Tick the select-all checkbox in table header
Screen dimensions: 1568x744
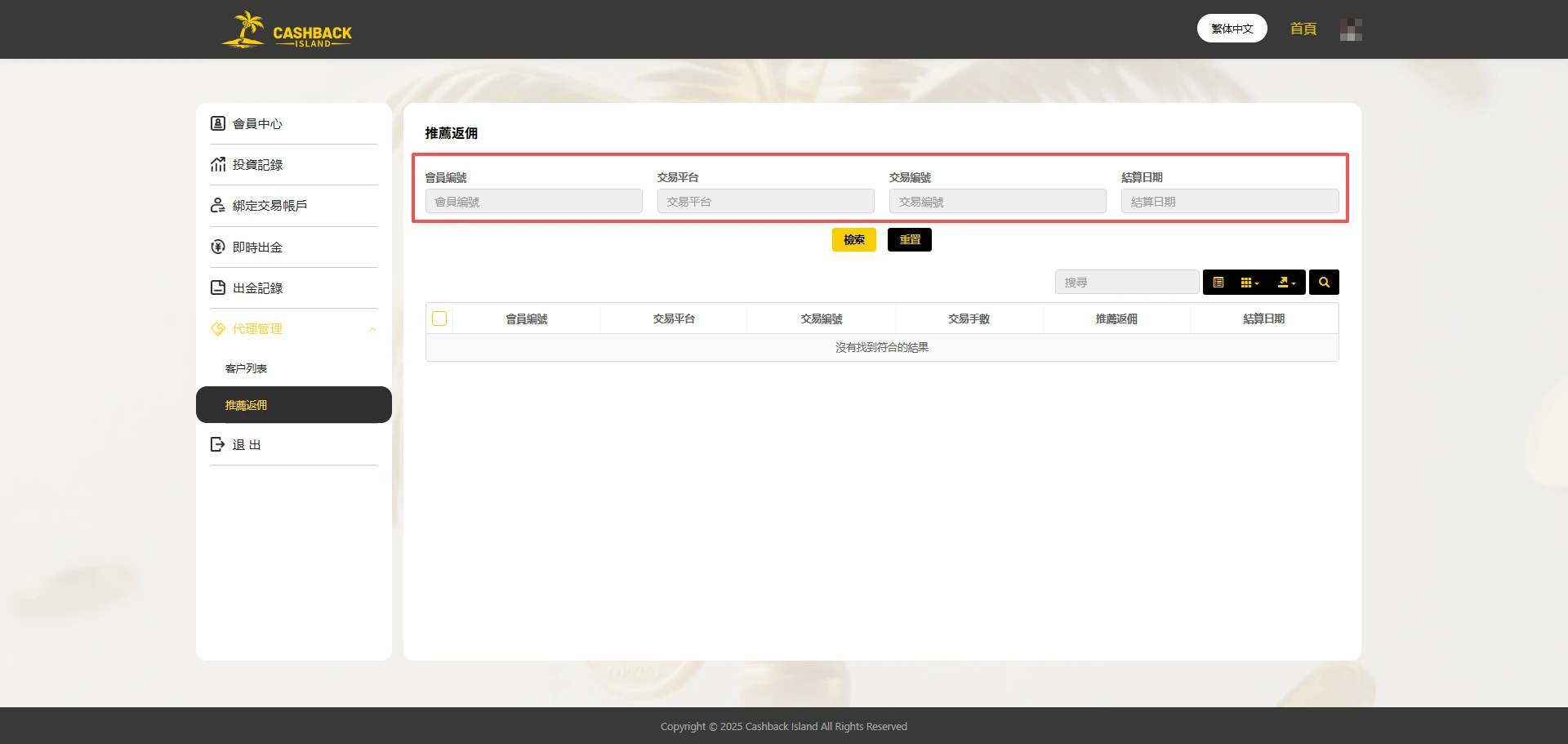pyautogui.click(x=439, y=319)
